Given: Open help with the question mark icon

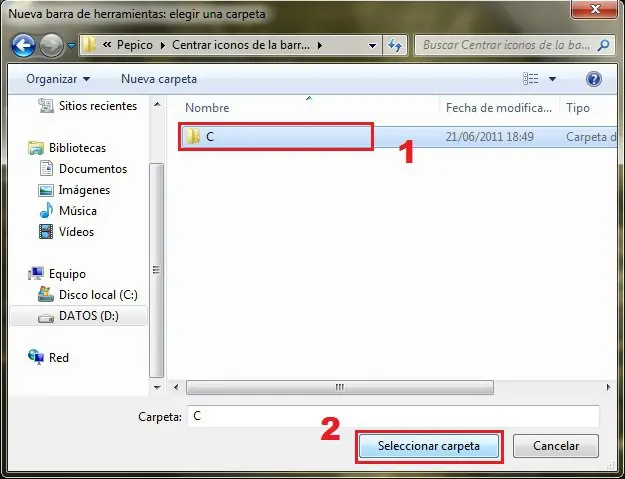Looking at the screenshot, I should [x=594, y=79].
